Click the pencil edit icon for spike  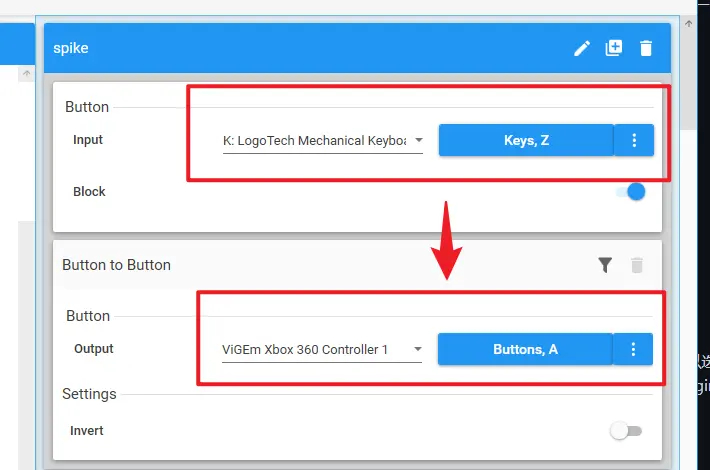tap(582, 48)
